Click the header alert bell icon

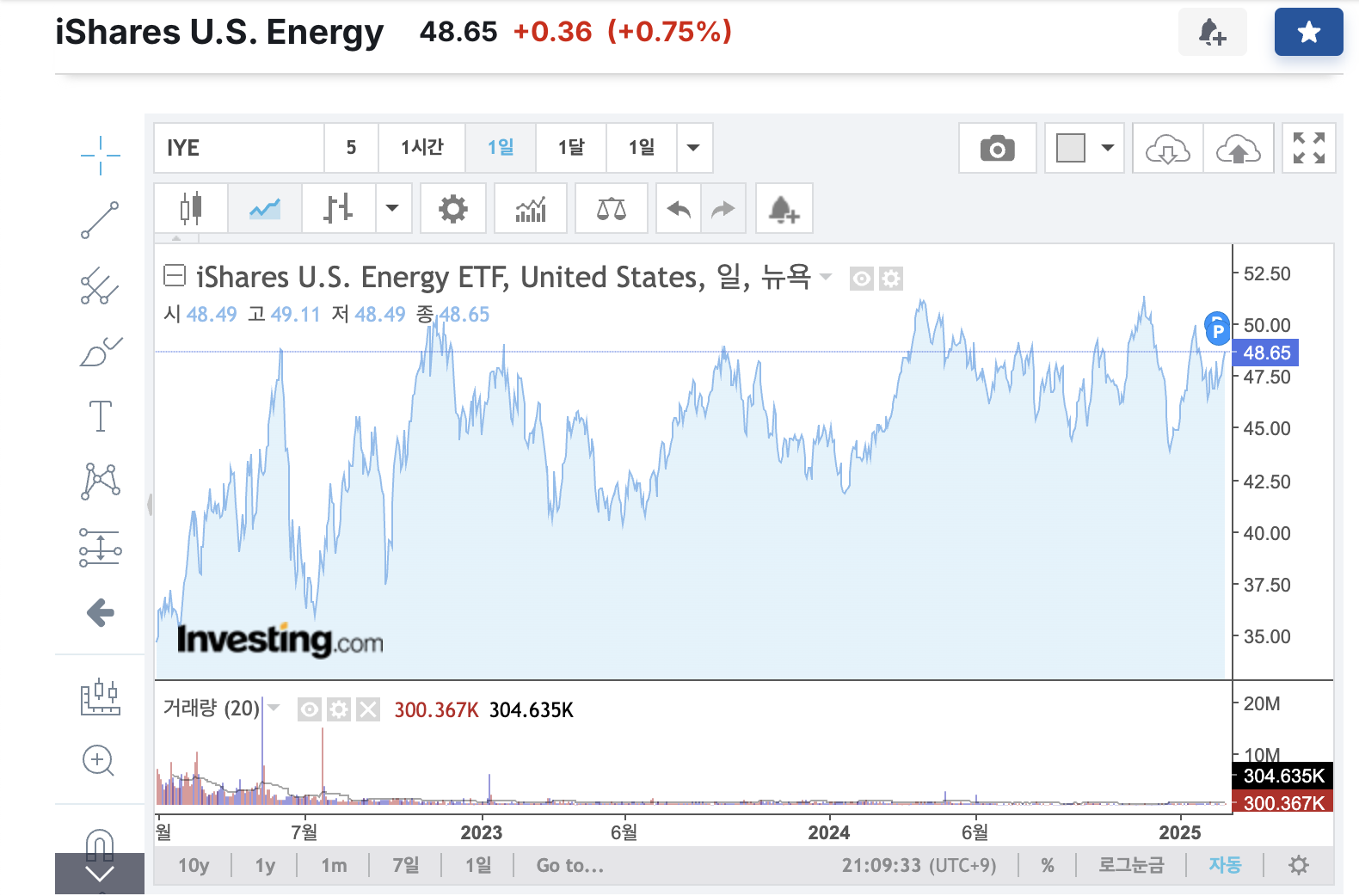click(1213, 32)
